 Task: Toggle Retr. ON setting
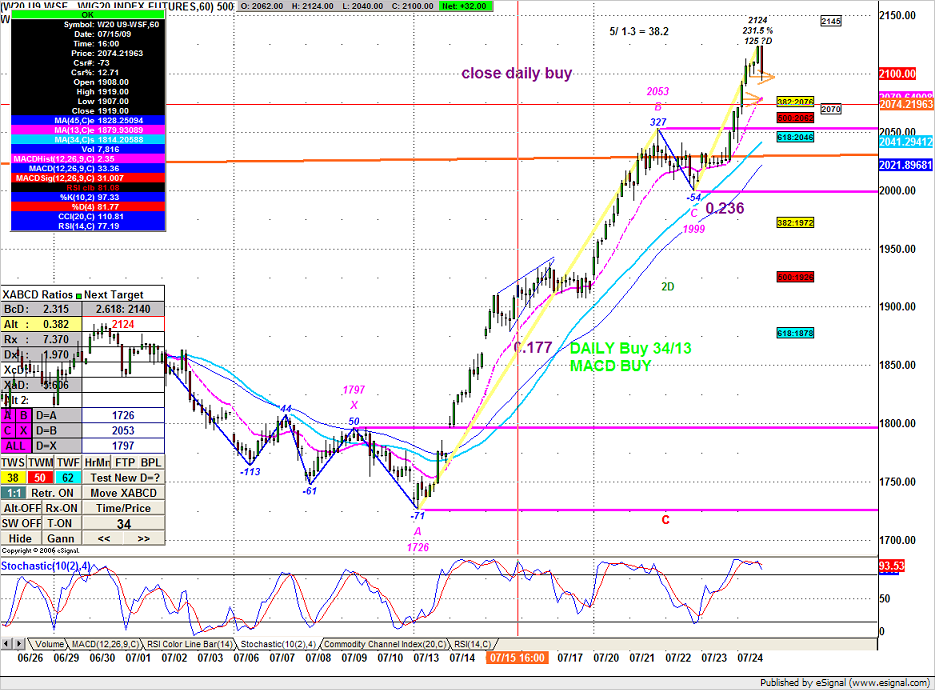[x=52, y=493]
